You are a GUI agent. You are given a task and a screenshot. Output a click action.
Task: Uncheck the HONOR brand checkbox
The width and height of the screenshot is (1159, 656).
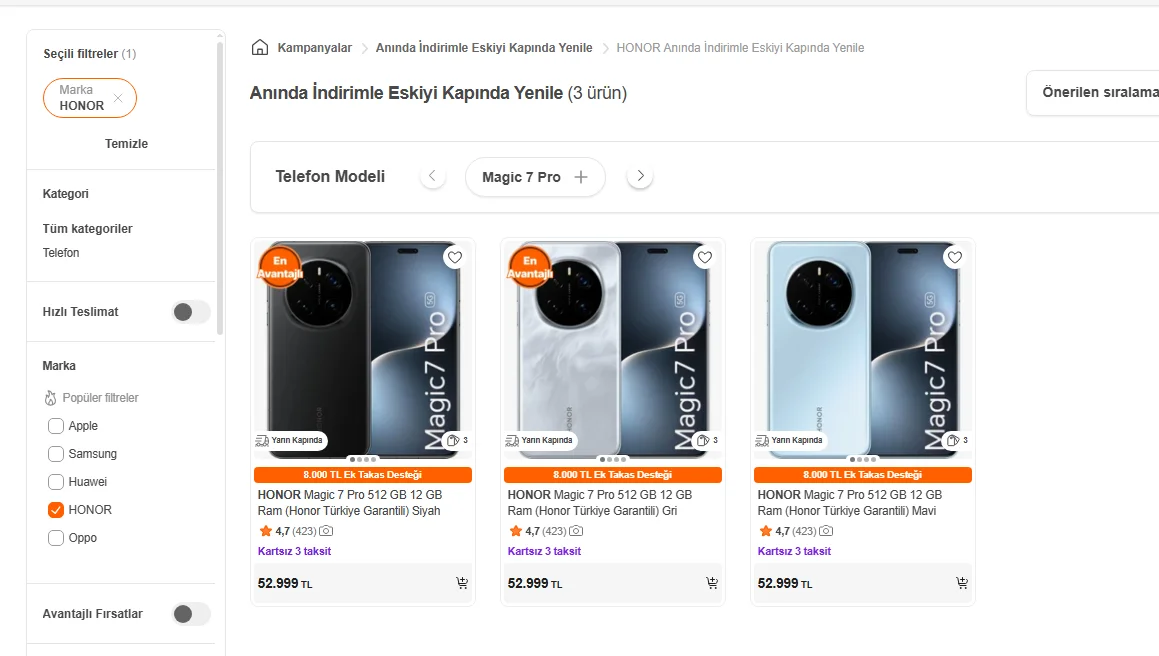point(56,510)
